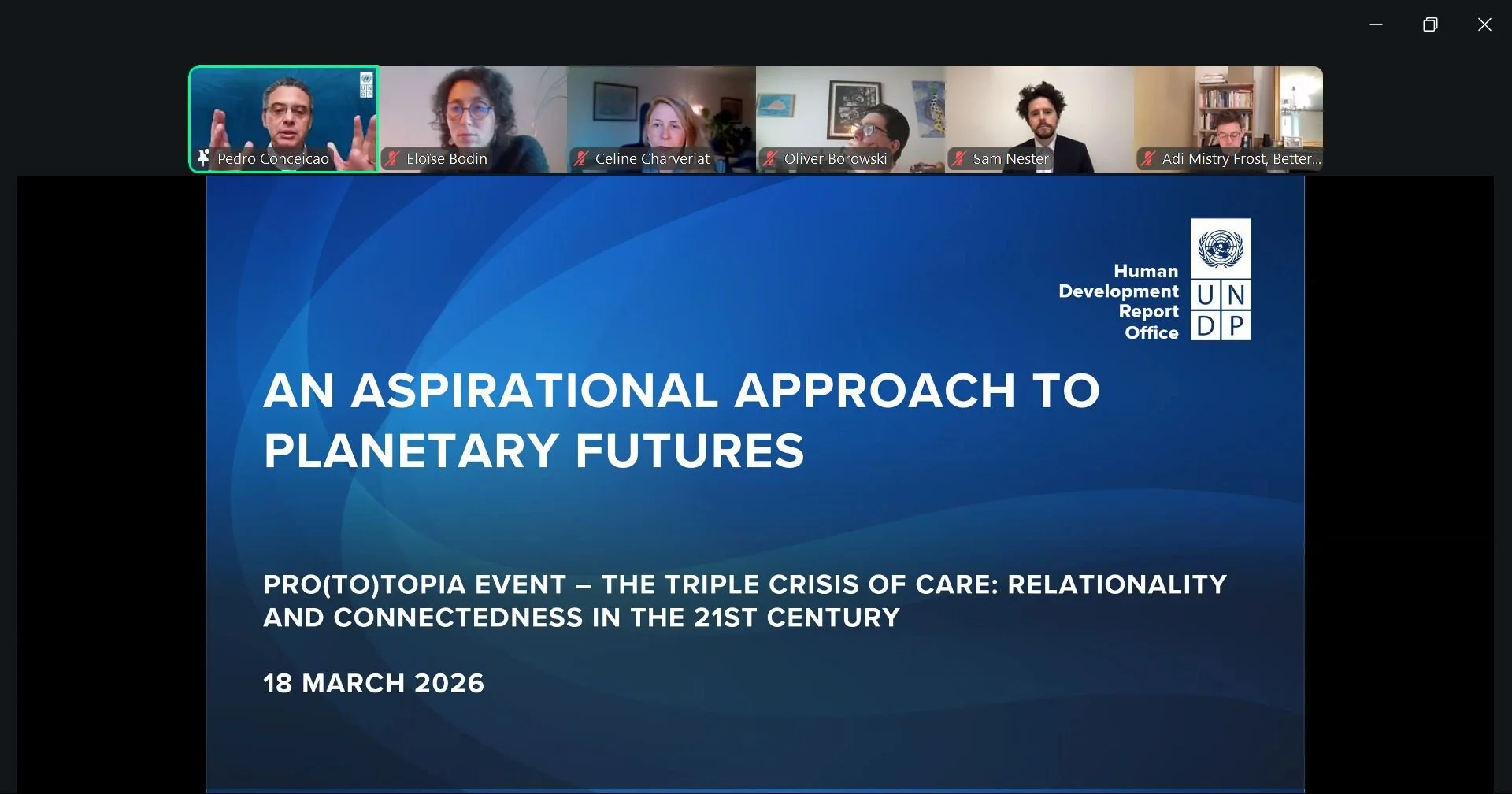Image resolution: width=1512 pixels, height=794 pixels.
Task: Select Oliver Borowski's video thumbnail
Action: coord(850,119)
